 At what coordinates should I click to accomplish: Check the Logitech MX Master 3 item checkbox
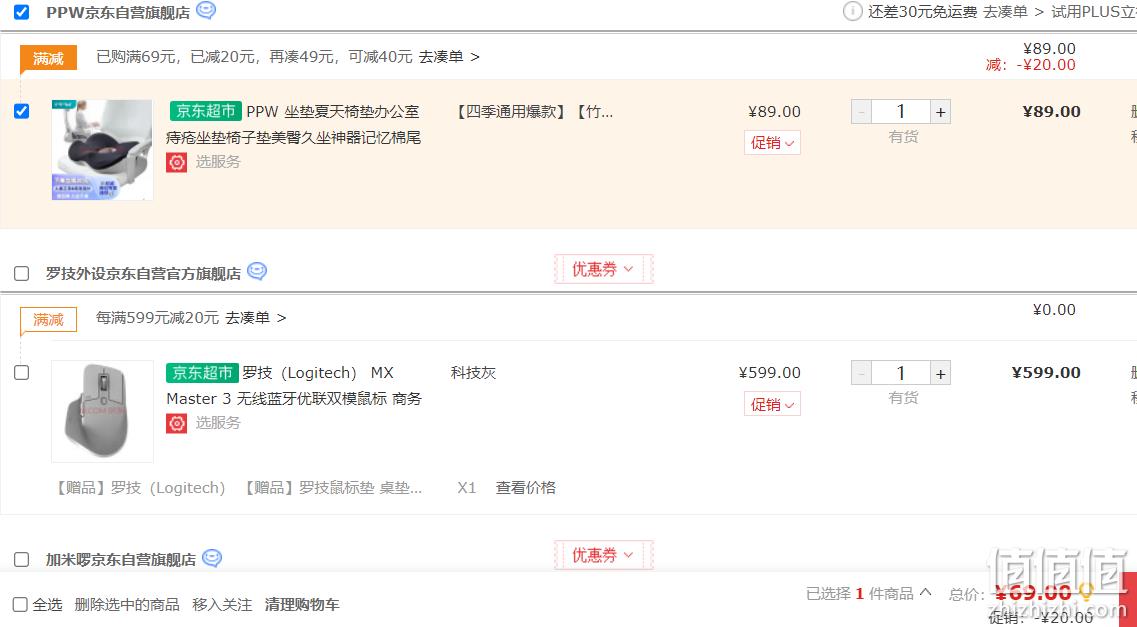pyautogui.click(x=22, y=373)
